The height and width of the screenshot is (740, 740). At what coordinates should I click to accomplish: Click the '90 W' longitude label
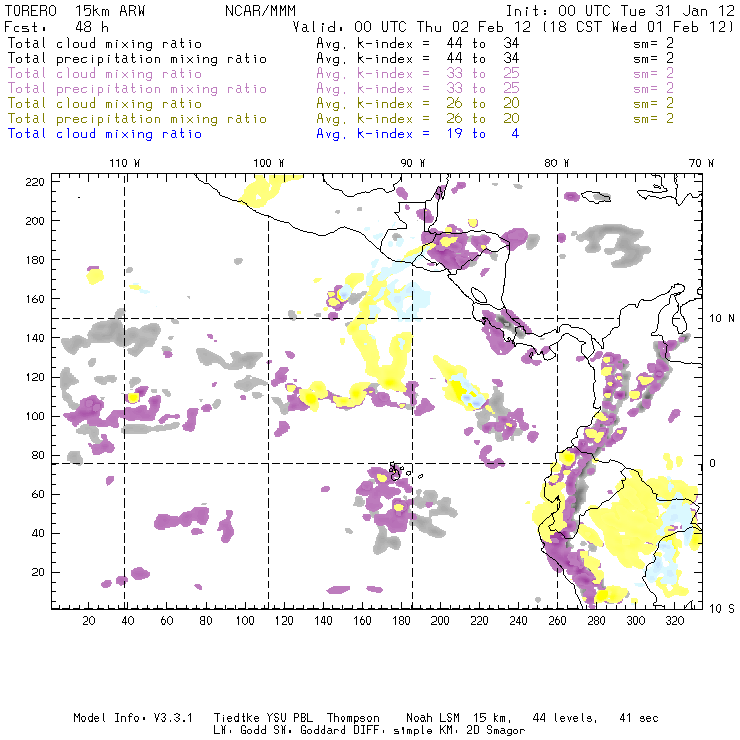(413, 163)
